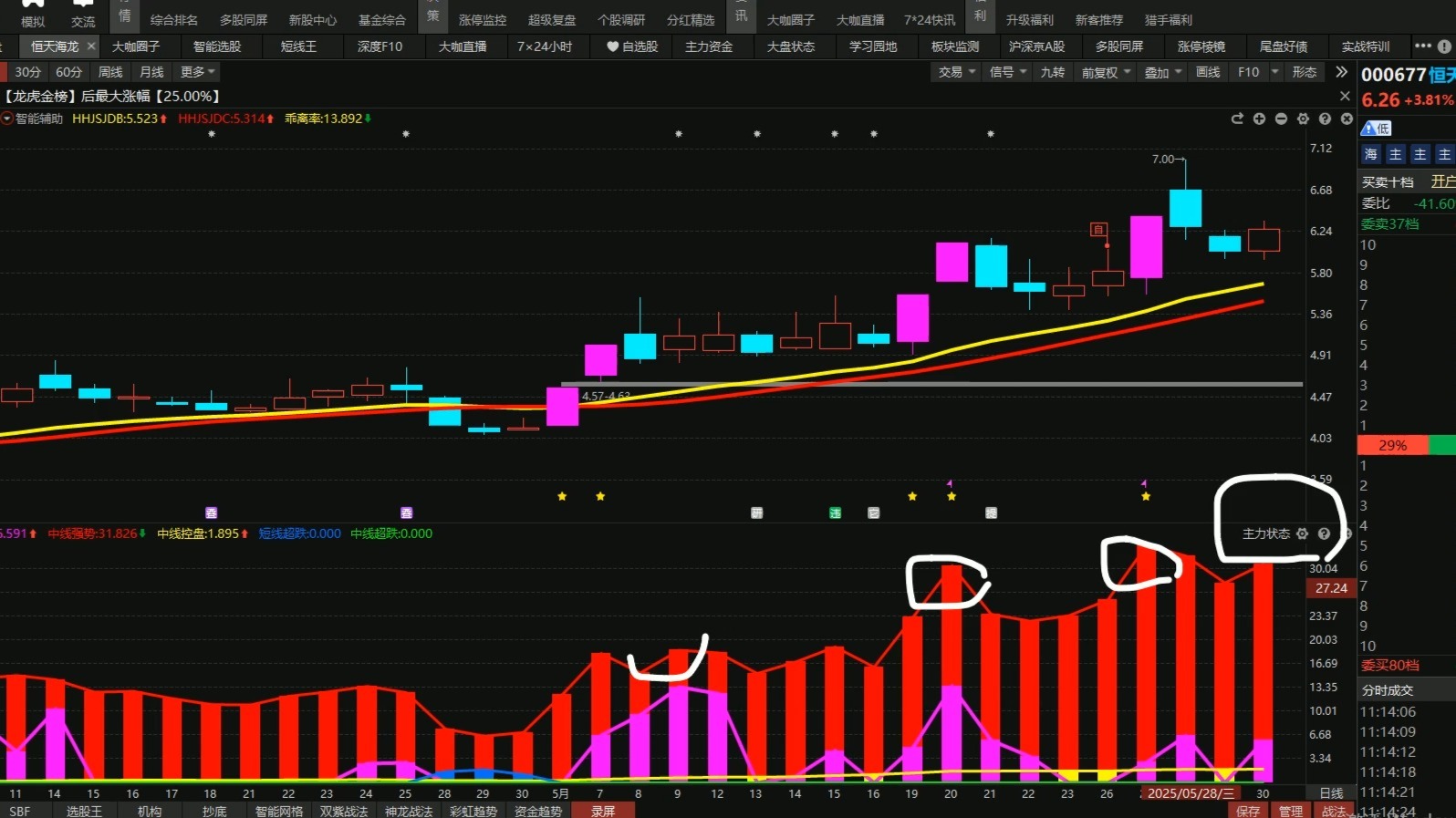
Task: Open 综合排名 in top menu
Action: [x=173, y=20]
